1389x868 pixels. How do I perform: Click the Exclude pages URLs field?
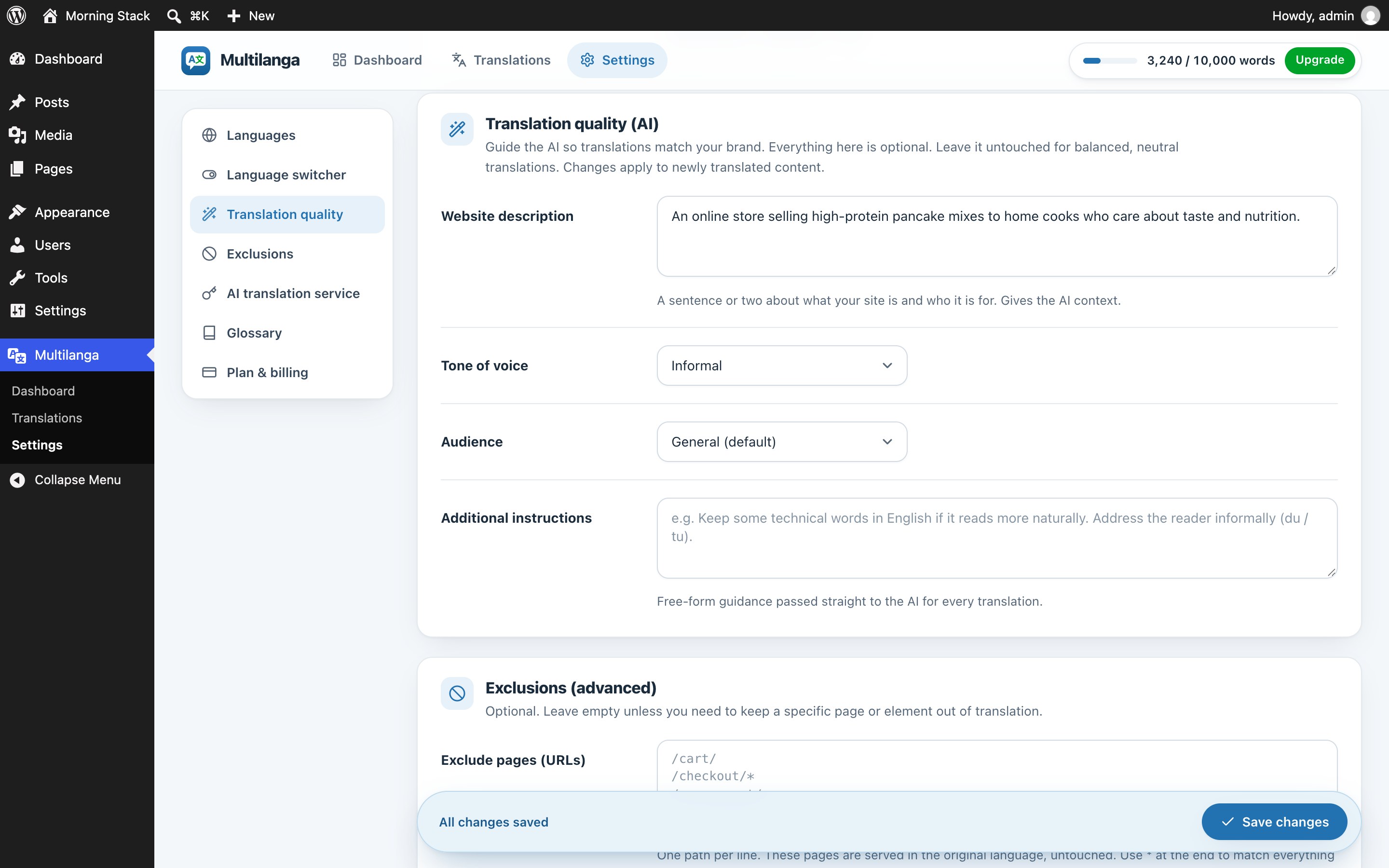point(997,766)
